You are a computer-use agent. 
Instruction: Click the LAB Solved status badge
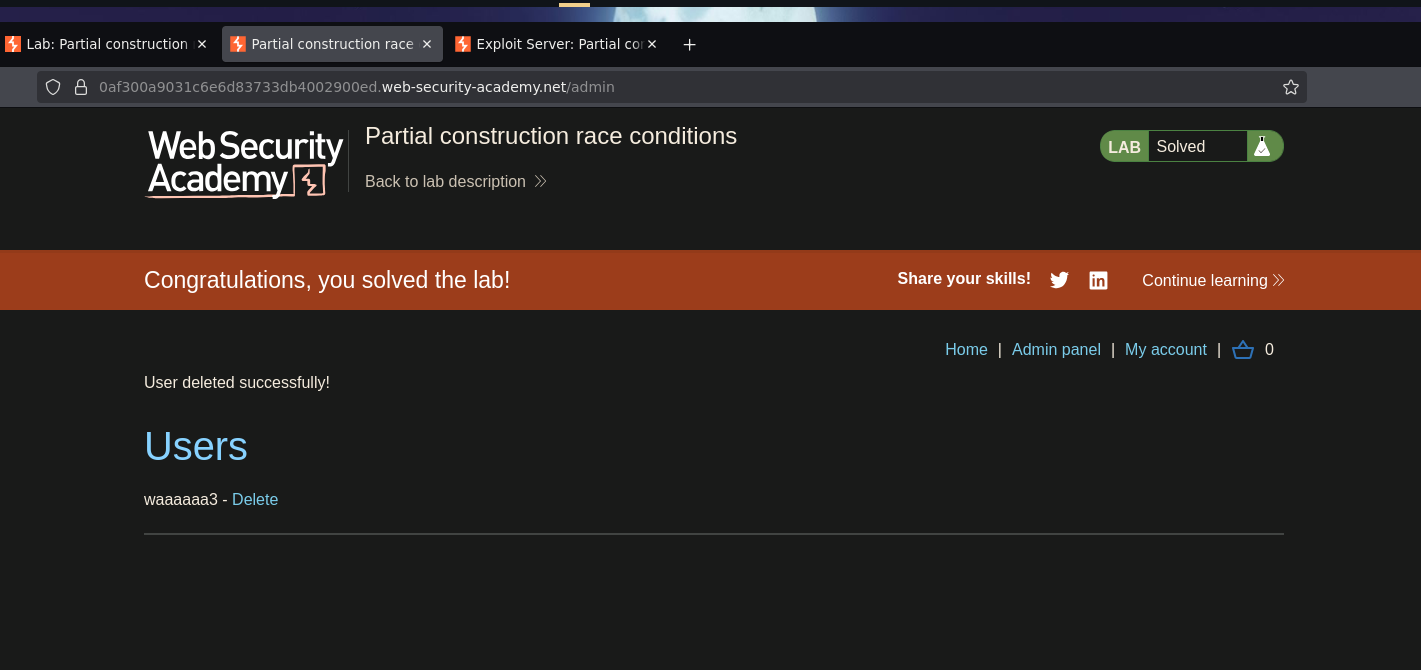tap(1192, 146)
